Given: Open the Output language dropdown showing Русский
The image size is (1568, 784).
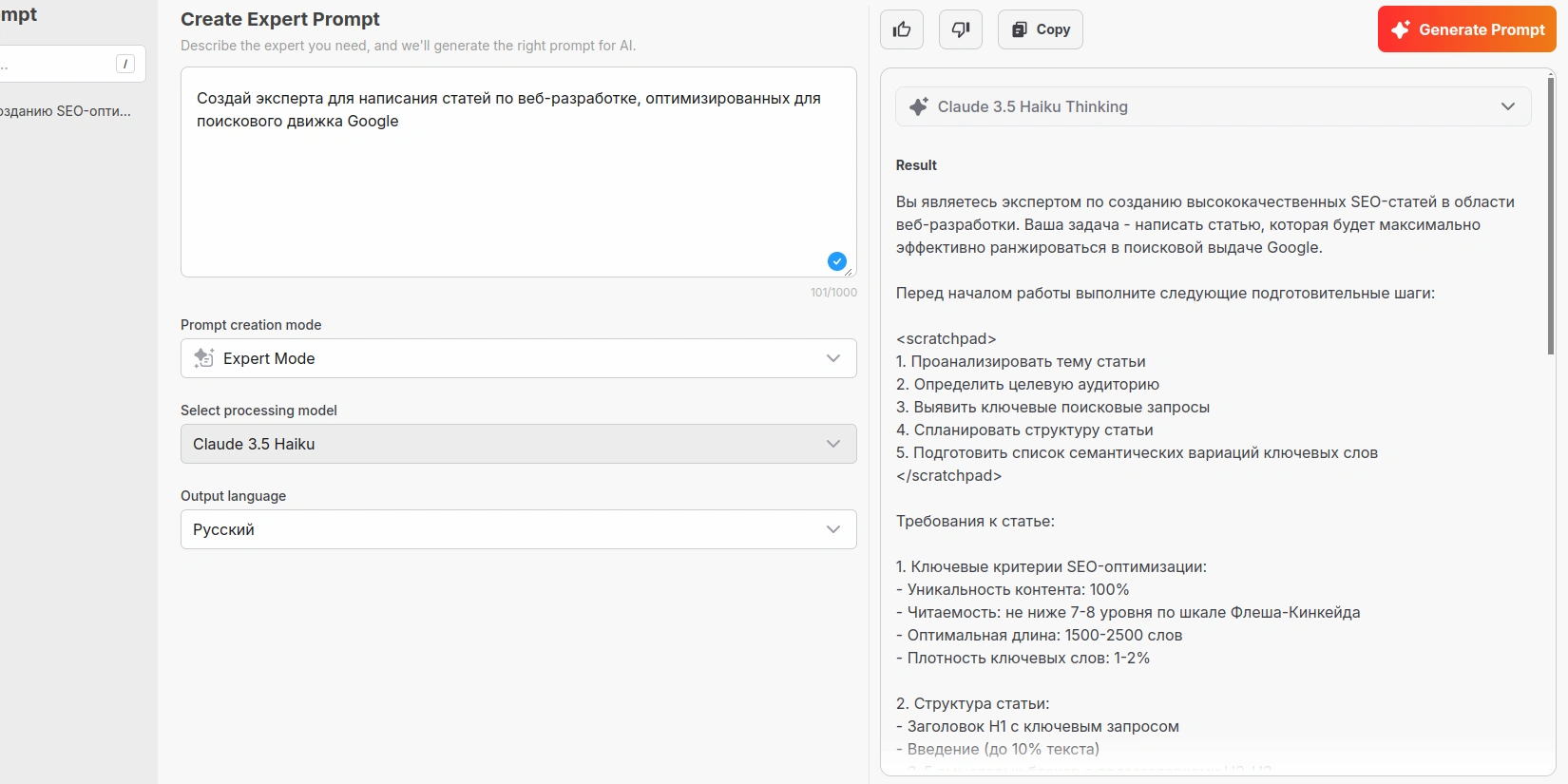Looking at the screenshot, I should 518,529.
